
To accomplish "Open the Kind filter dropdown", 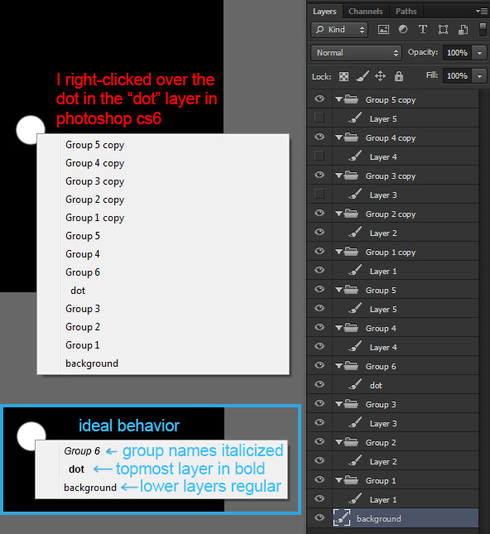I will [339, 30].
